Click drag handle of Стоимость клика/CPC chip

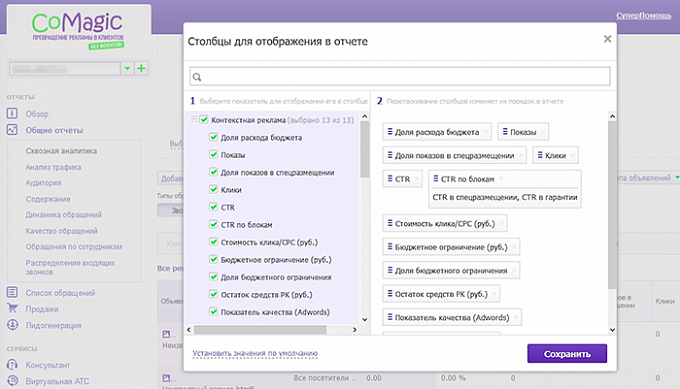[390, 223]
